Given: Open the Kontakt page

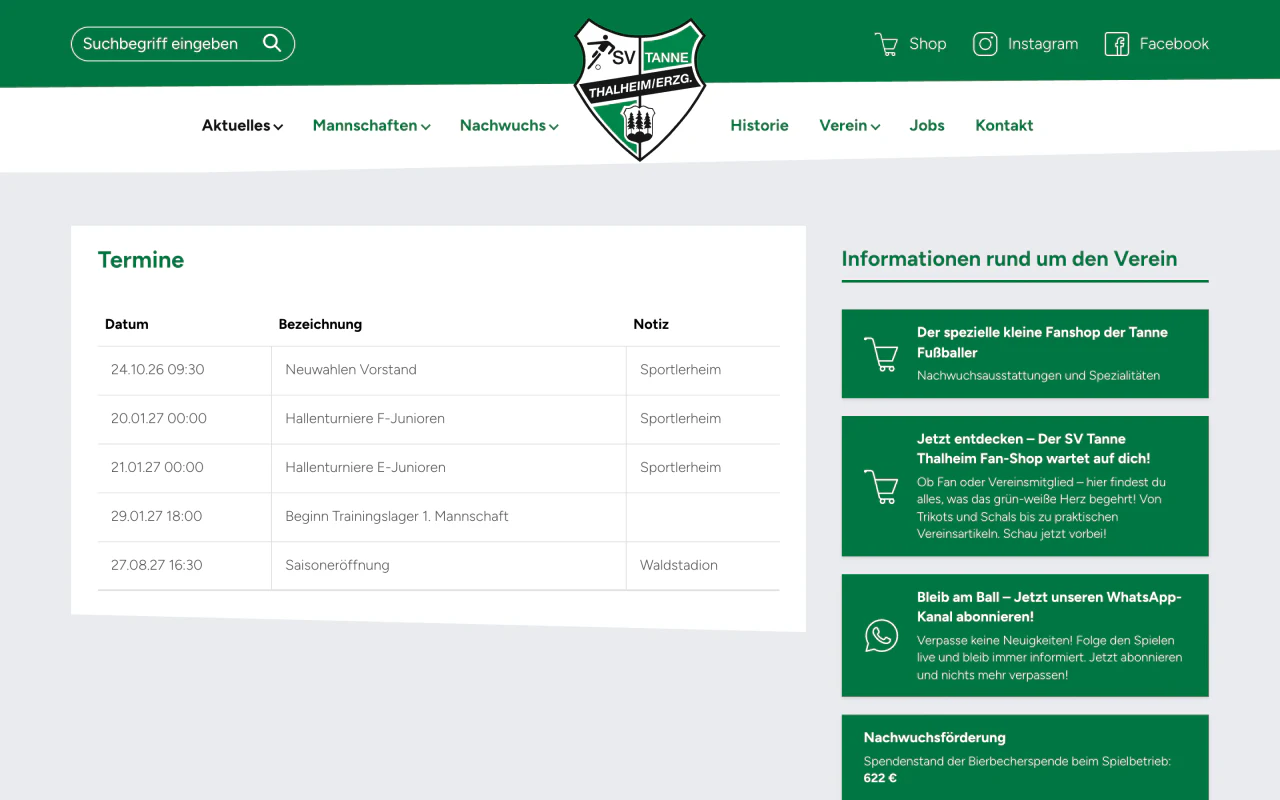Looking at the screenshot, I should (x=1004, y=125).
